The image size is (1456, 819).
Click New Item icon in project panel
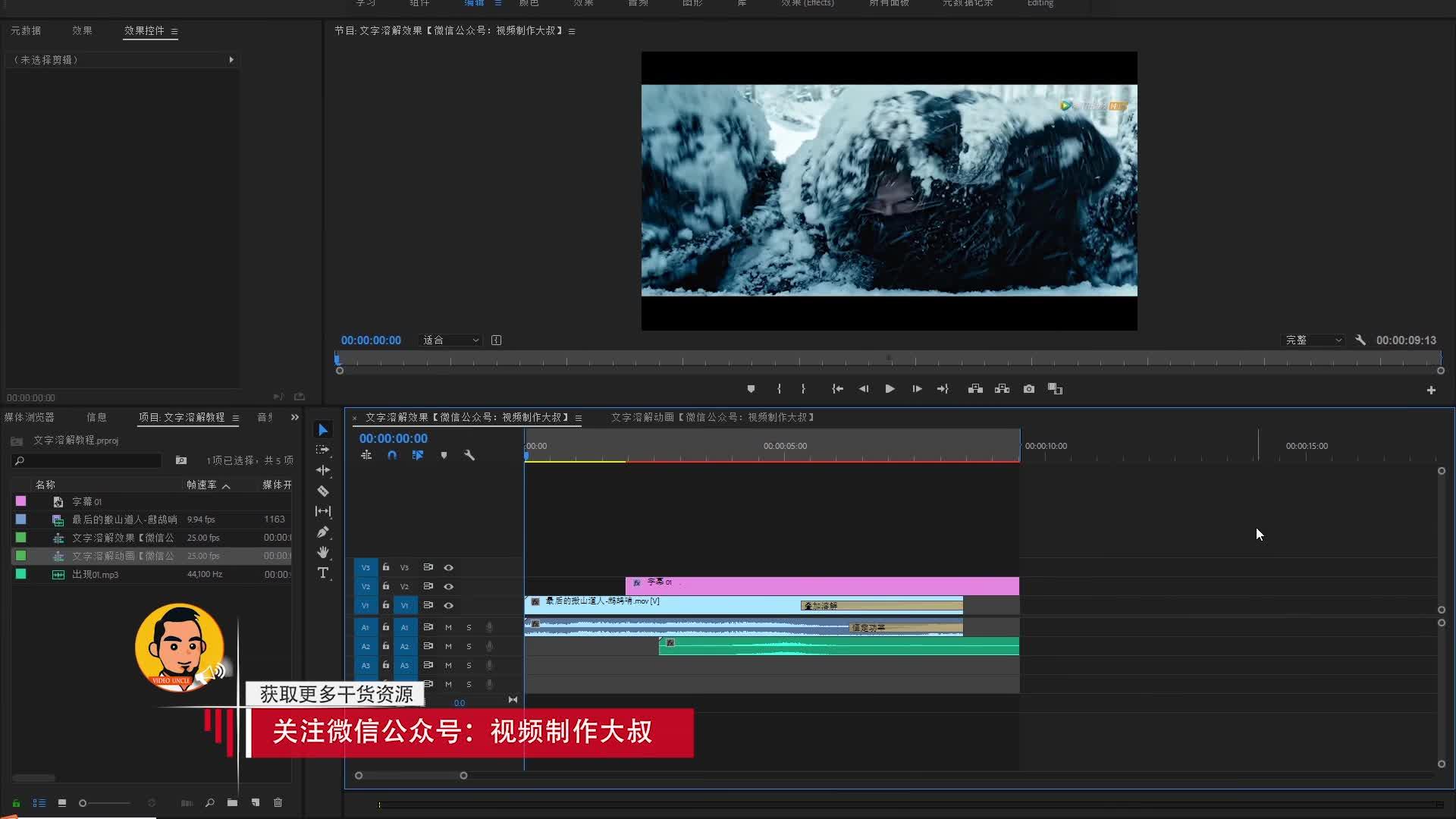coord(256,802)
